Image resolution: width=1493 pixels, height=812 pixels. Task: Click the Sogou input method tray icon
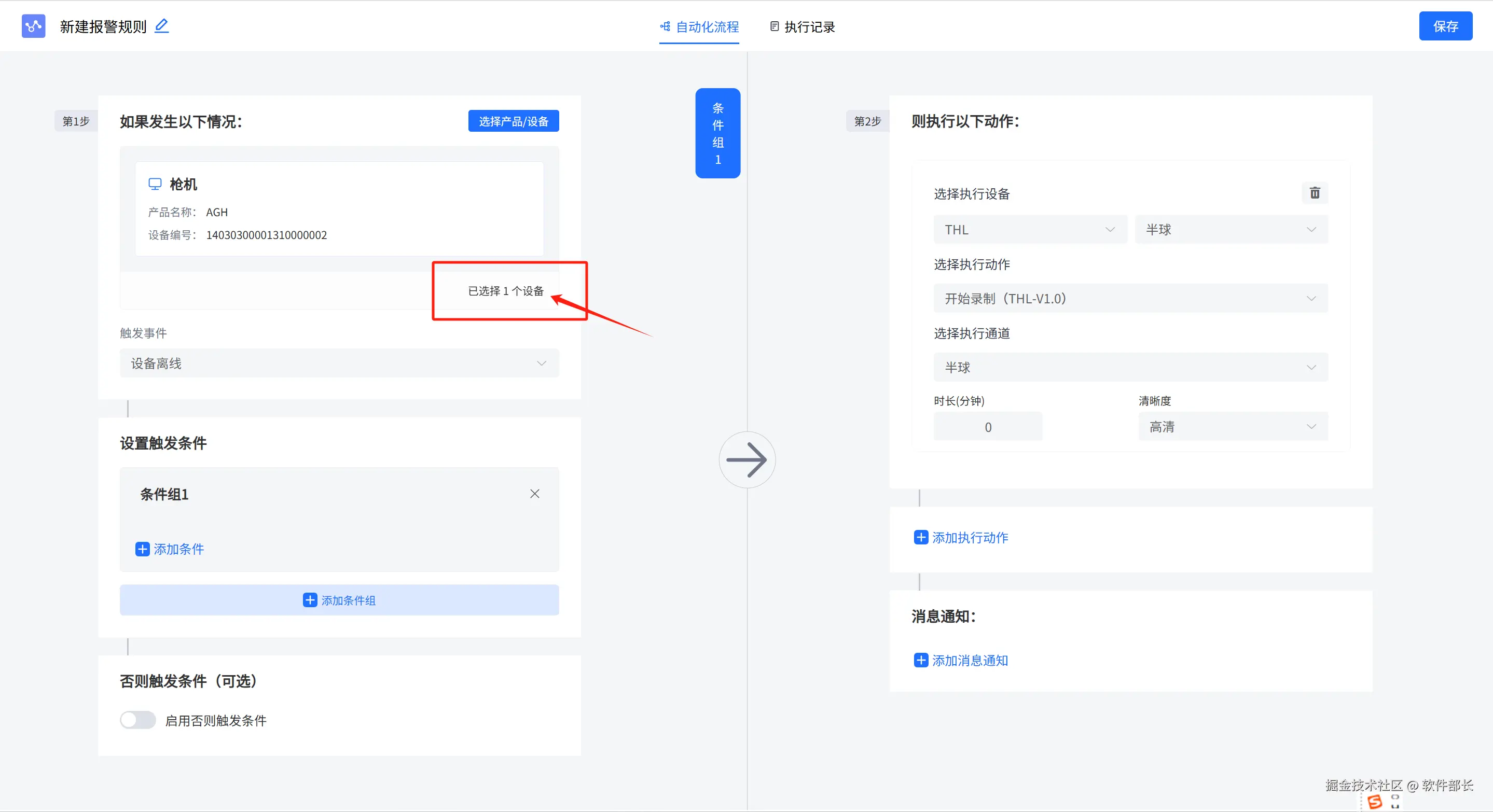[x=1374, y=802]
